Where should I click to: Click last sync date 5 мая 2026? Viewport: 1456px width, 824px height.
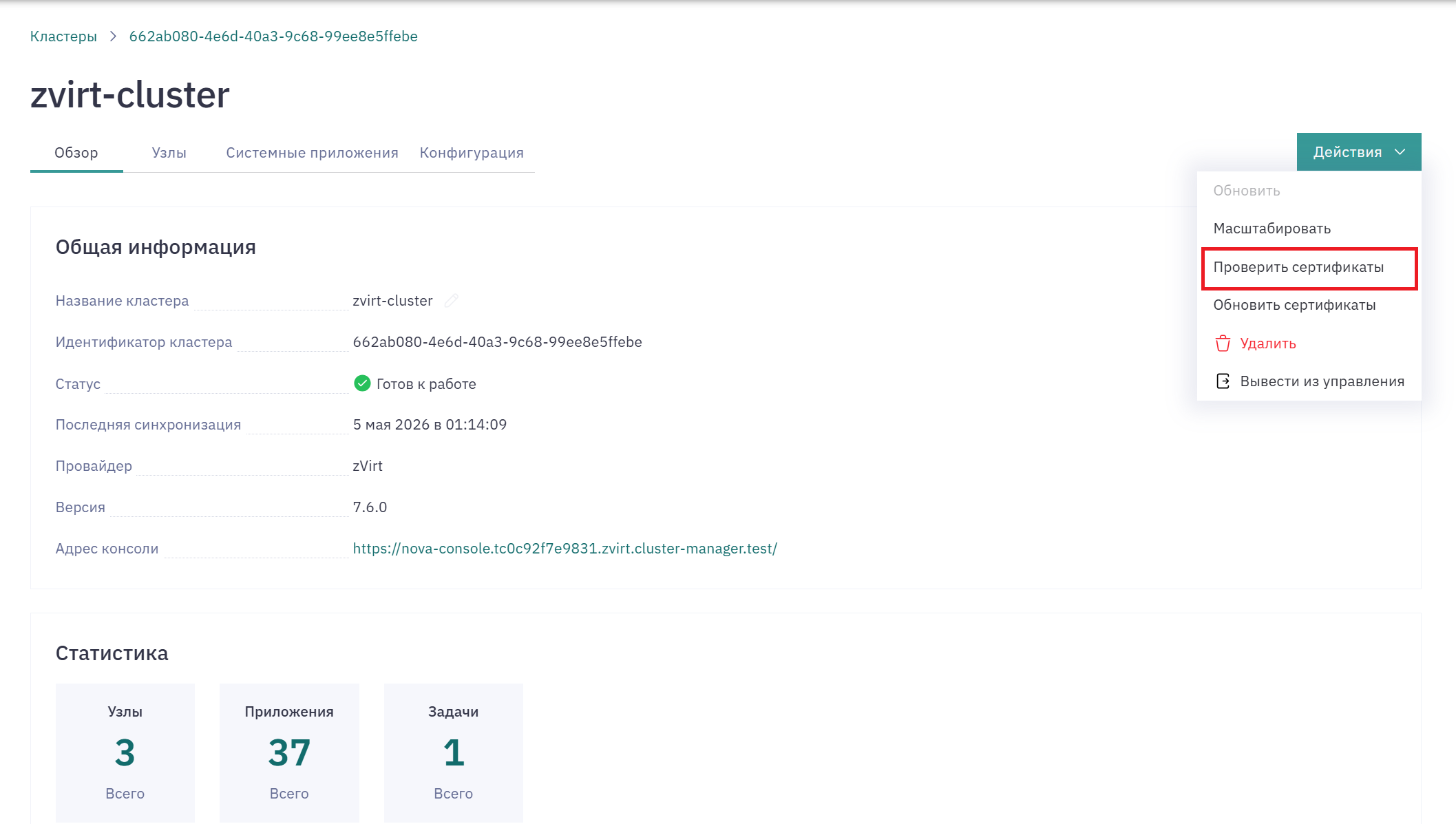(x=430, y=425)
